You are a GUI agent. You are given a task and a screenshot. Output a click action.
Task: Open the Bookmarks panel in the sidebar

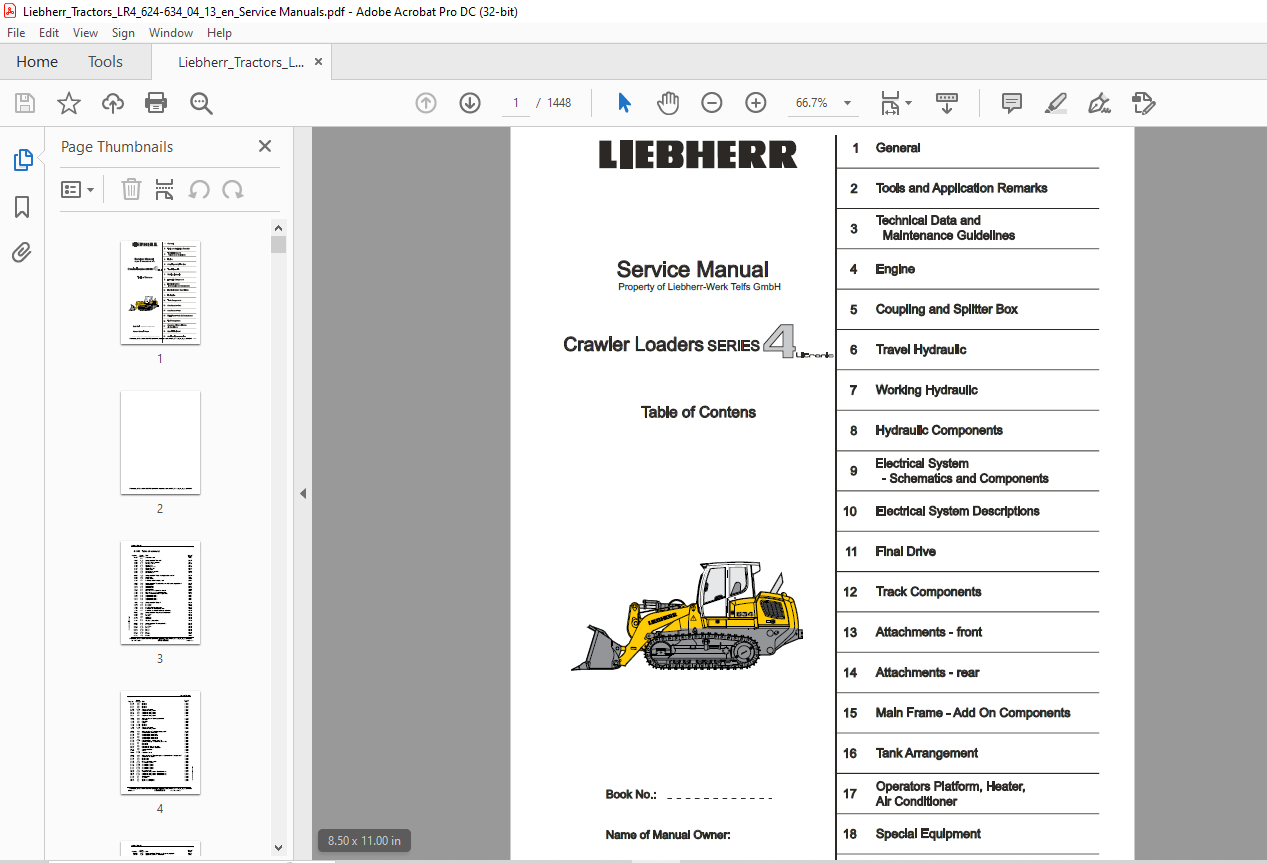(22, 207)
